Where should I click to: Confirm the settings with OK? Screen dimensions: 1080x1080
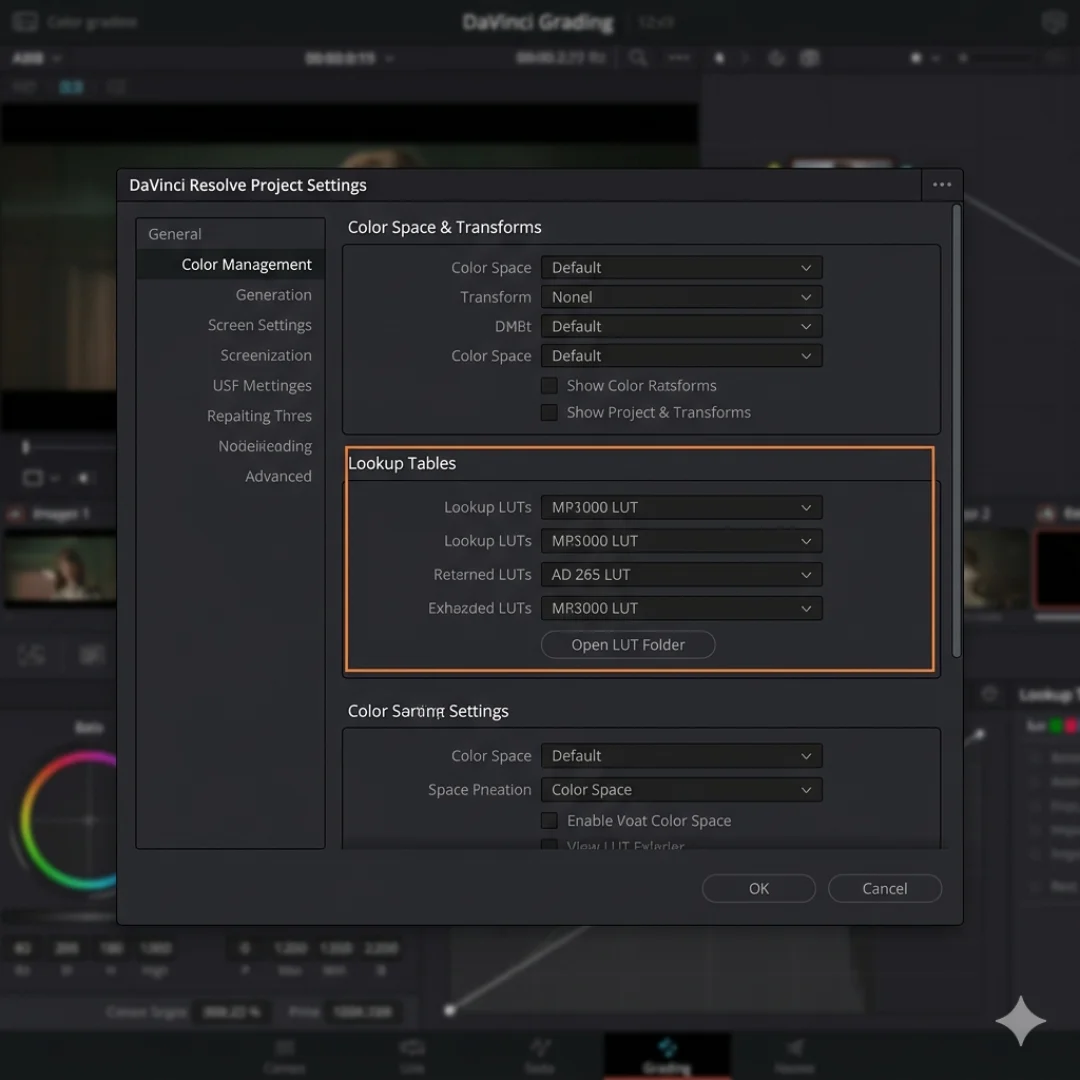(758, 889)
